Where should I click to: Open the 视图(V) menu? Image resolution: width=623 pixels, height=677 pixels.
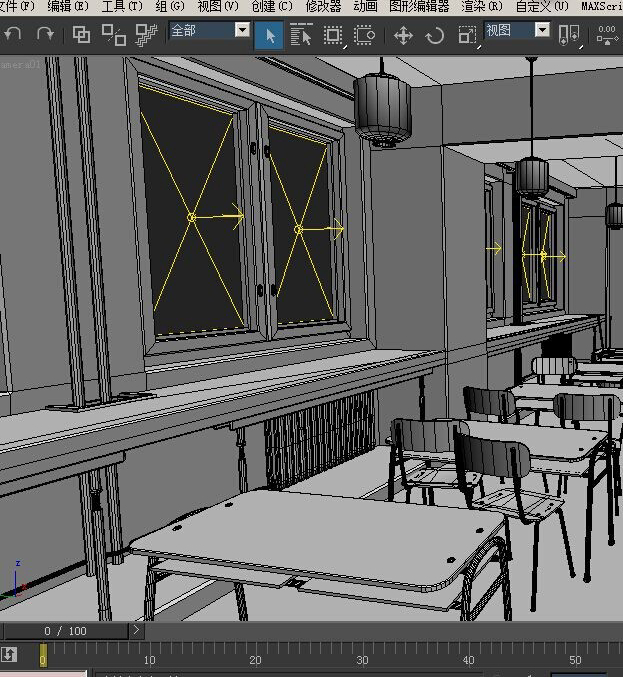click(218, 6)
